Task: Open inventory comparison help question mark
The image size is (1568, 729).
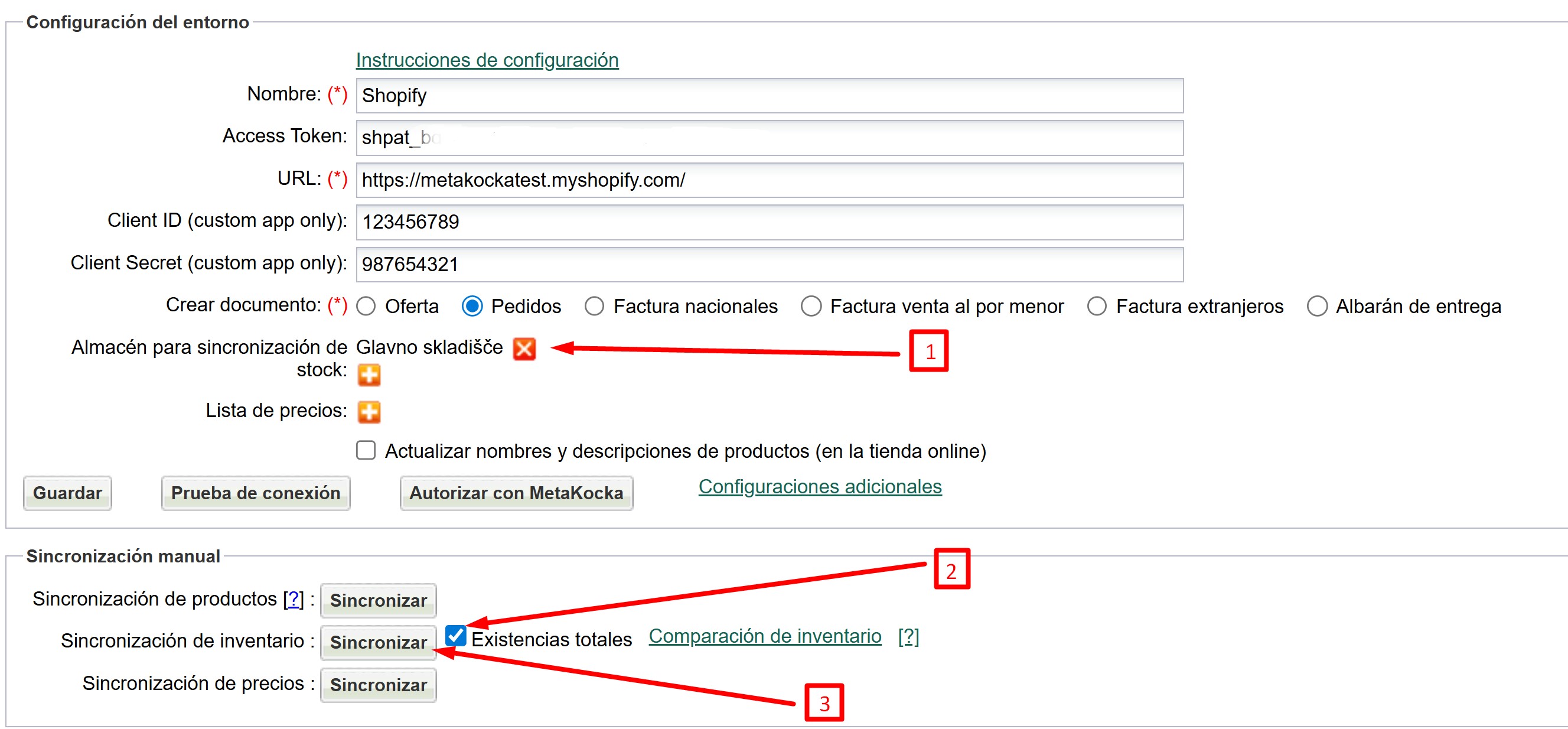Action: [908, 636]
